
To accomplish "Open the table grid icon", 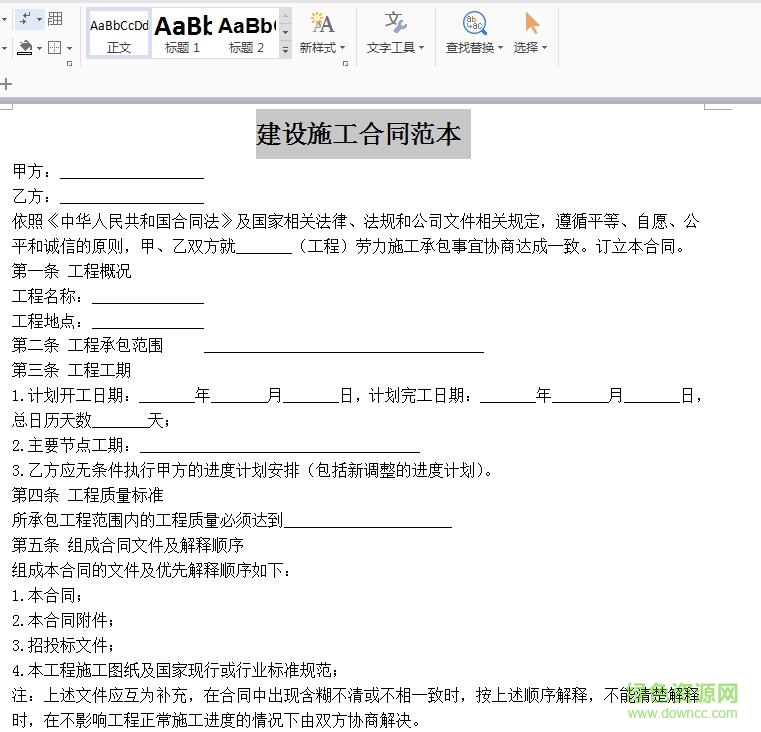I will (55, 18).
